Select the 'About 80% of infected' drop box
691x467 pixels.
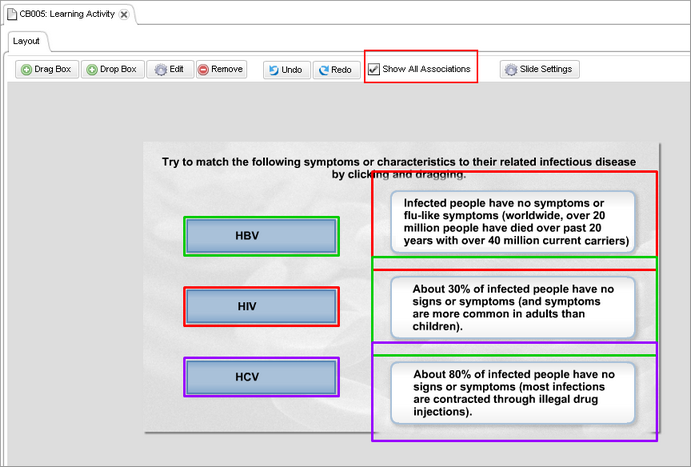(x=514, y=392)
